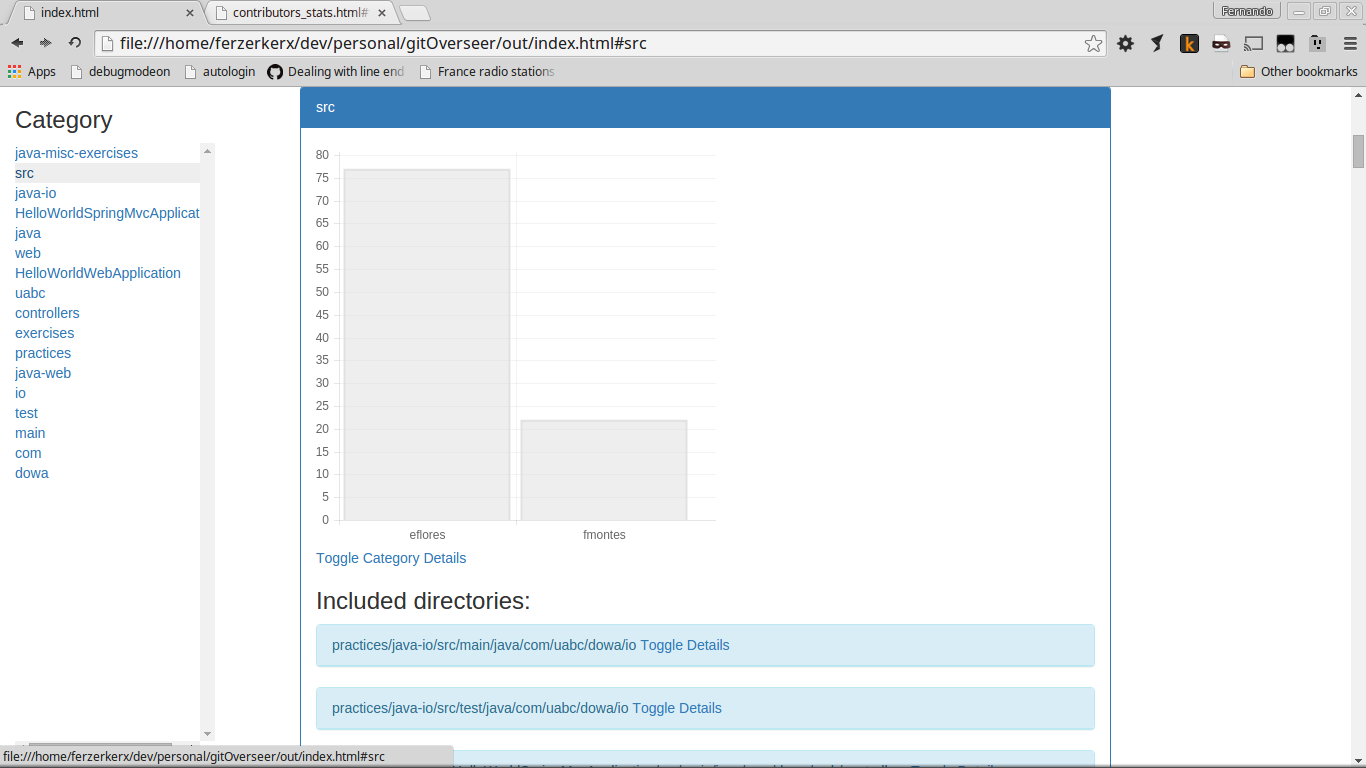Click the Included directories heading
1366x768 pixels.
[423, 601]
